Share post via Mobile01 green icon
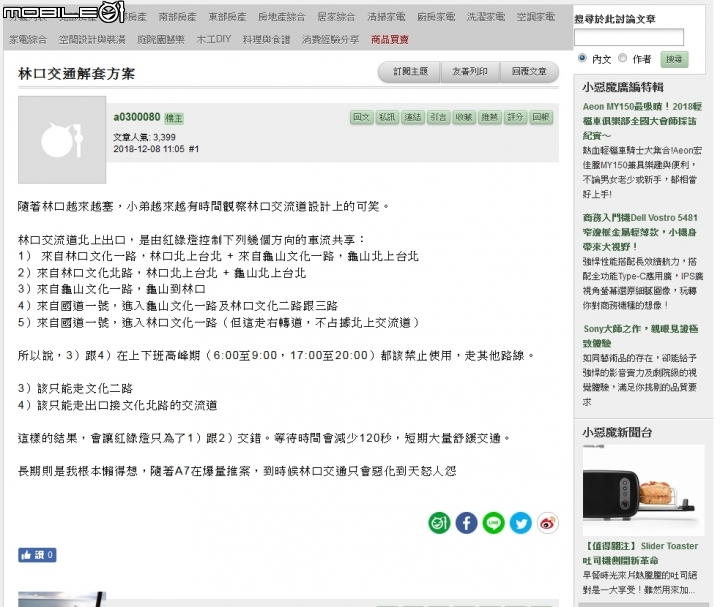The image size is (720, 607). [x=439, y=523]
